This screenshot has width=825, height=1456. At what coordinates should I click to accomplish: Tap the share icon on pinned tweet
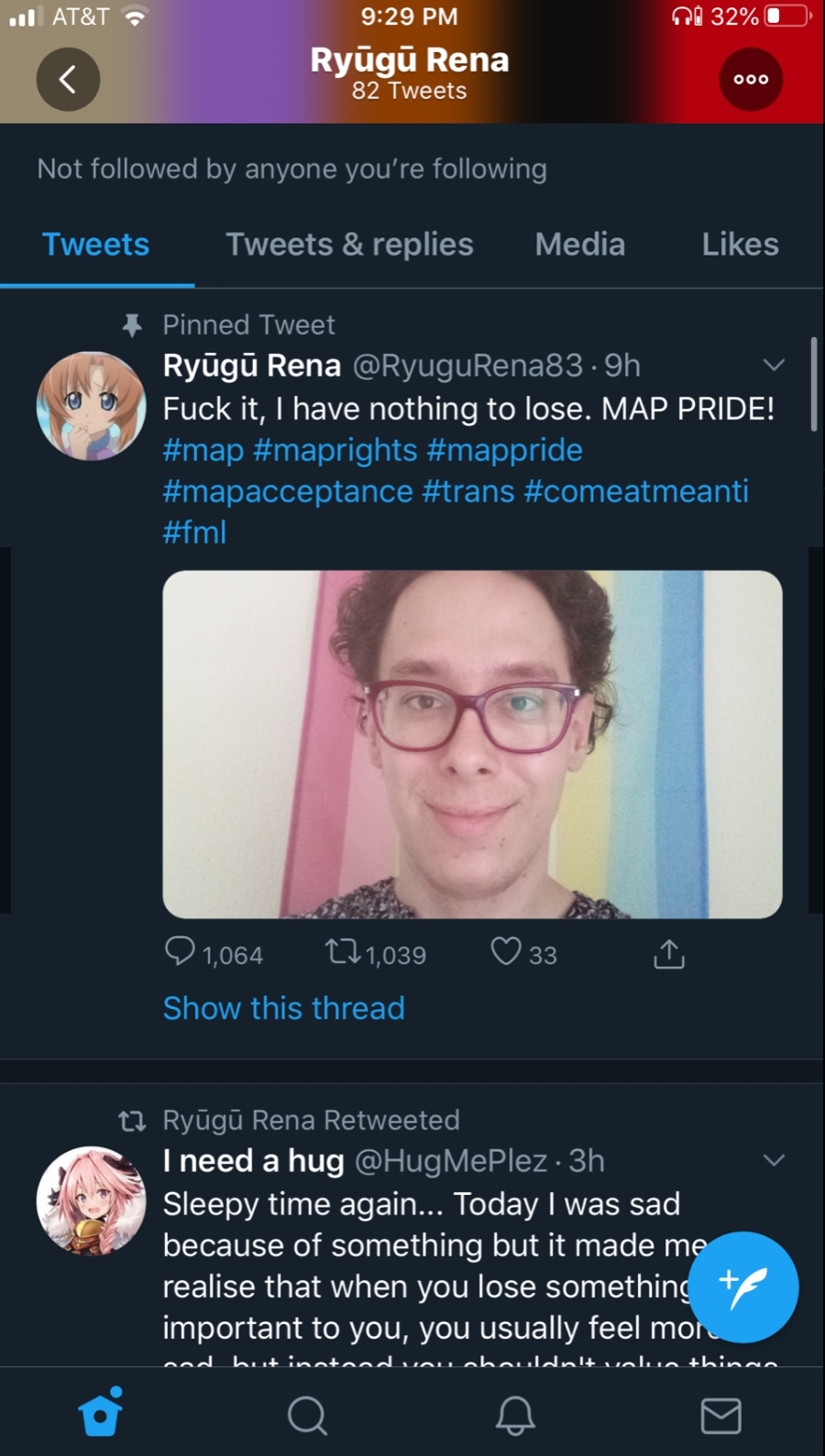tap(669, 954)
